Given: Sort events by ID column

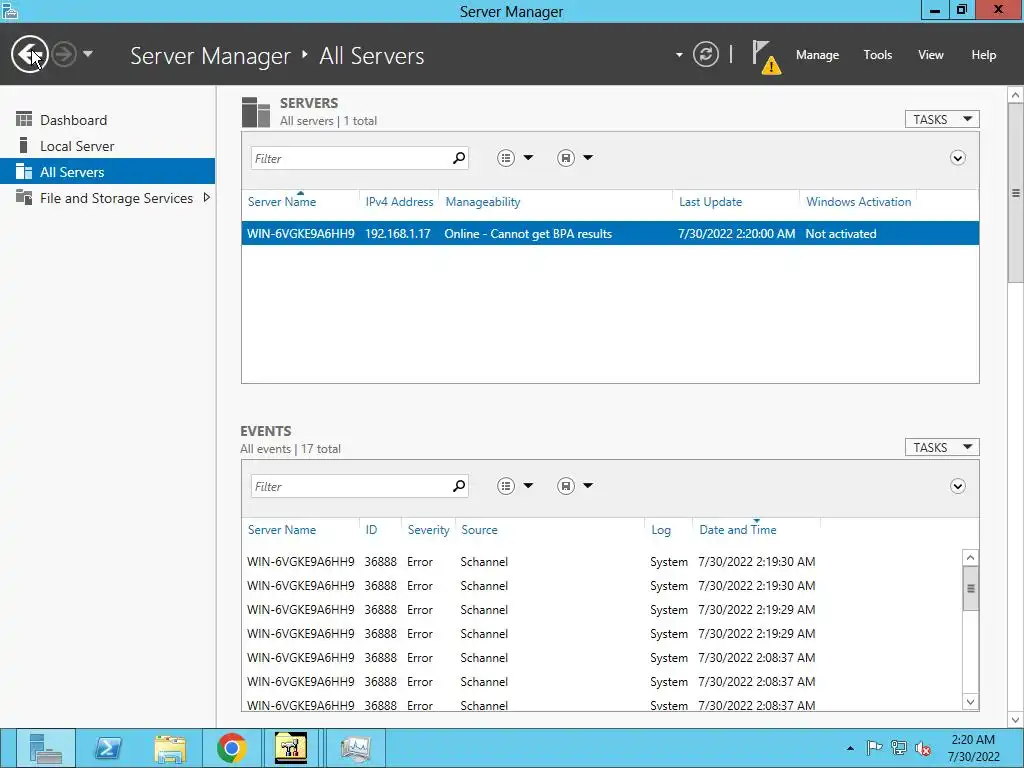Looking at the screenshot, I should (371, 530).
